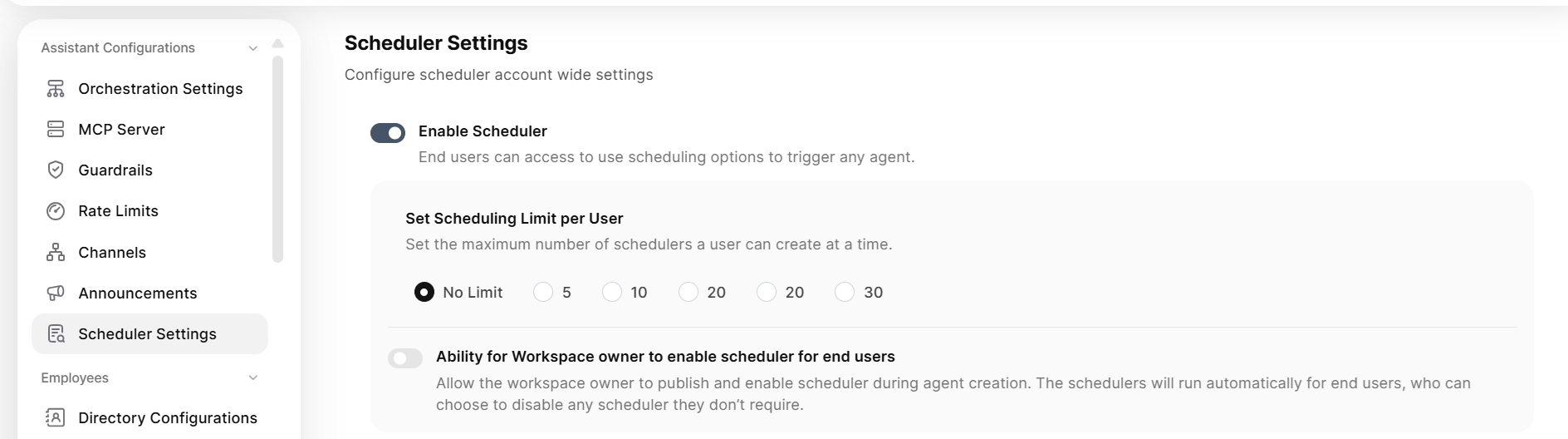The image size is (1568, 439).
Task: Disable the Enable Scheduler toggle
Action: [x=388, y=133]
